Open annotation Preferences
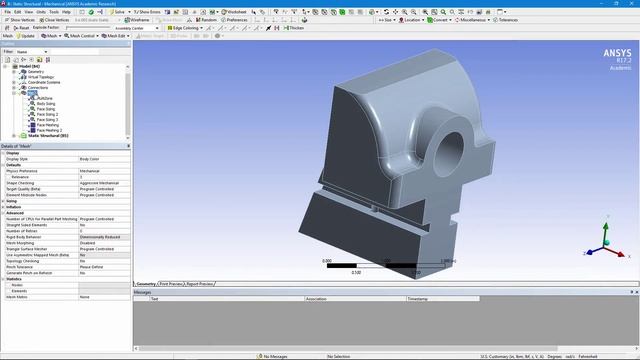The width and height of the screenshot is (640, 360). click(234, 20)
